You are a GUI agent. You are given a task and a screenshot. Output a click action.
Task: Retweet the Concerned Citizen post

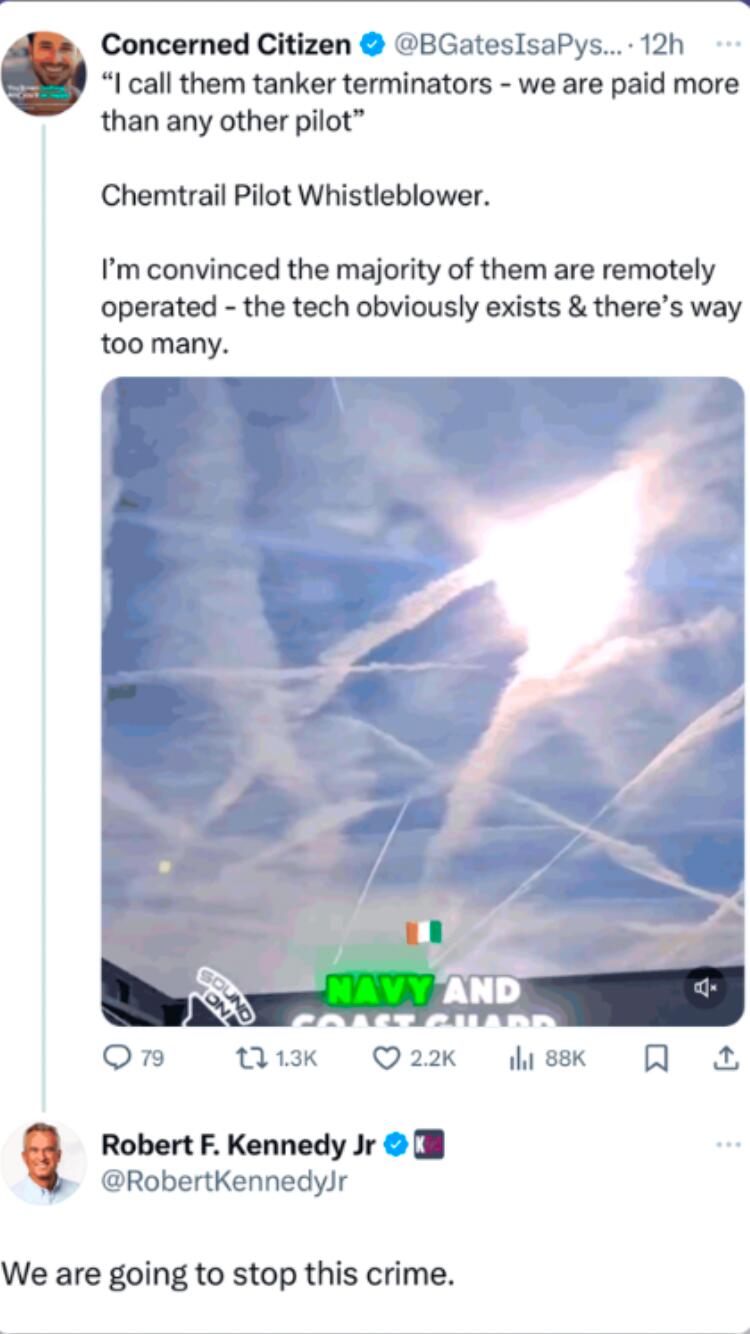pos(280,1058)
